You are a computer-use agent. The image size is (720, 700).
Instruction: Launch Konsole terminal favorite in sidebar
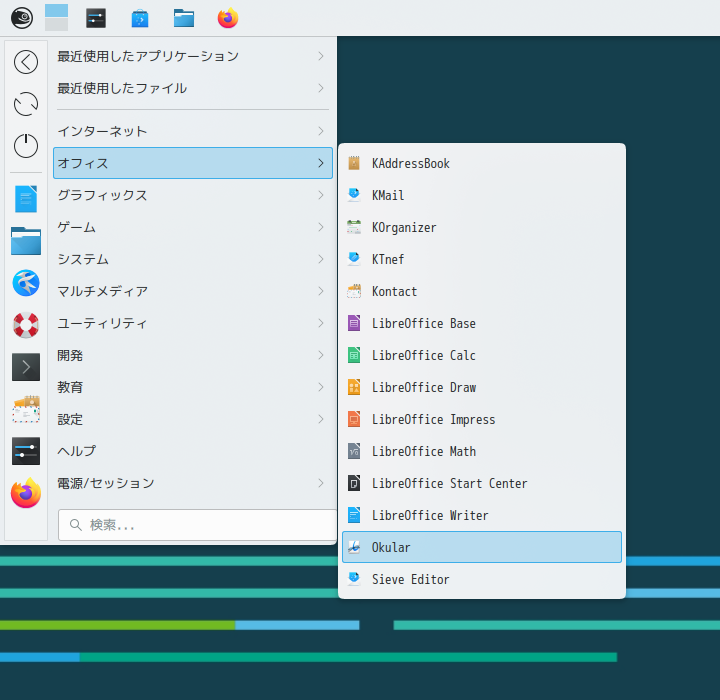tap(26, 367)
